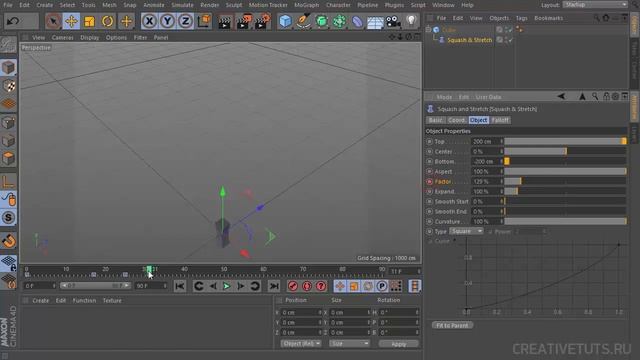Screen dimensions: 640x360
Task: Activate the Move tool
Action: (71, 21)
